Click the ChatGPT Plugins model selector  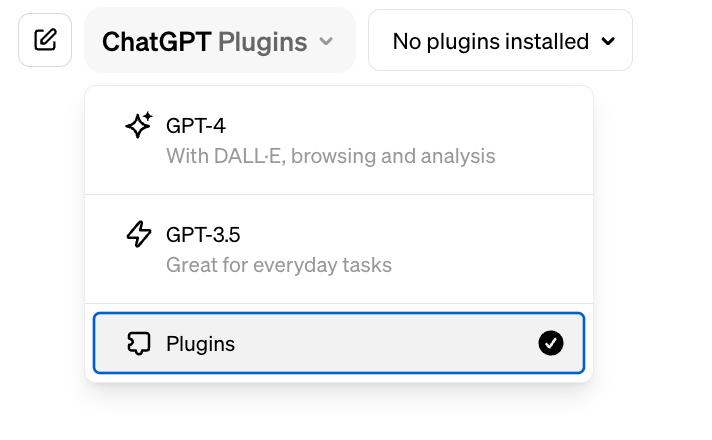tap(219, 41)
